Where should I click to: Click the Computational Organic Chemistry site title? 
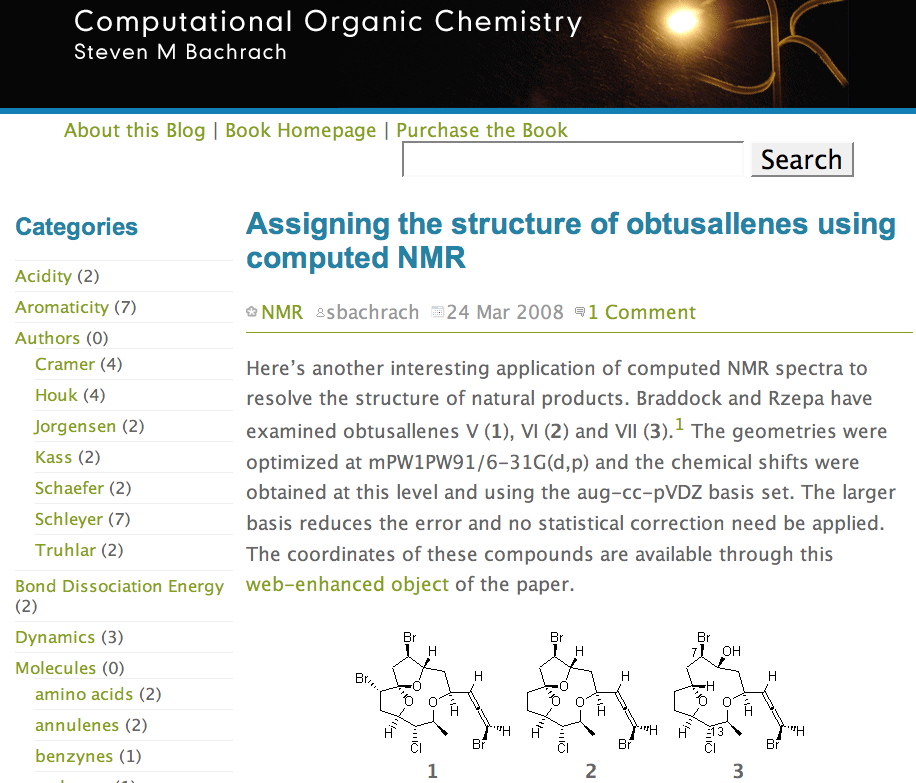click(328, 22)
